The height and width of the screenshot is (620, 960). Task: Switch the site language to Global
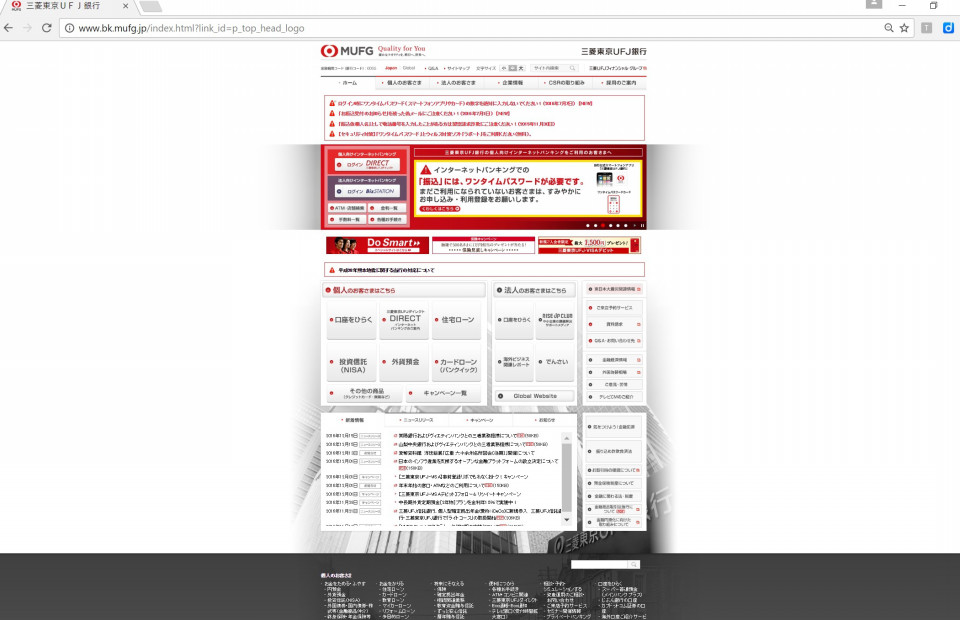pyautogui.click(x=409, y=68)
